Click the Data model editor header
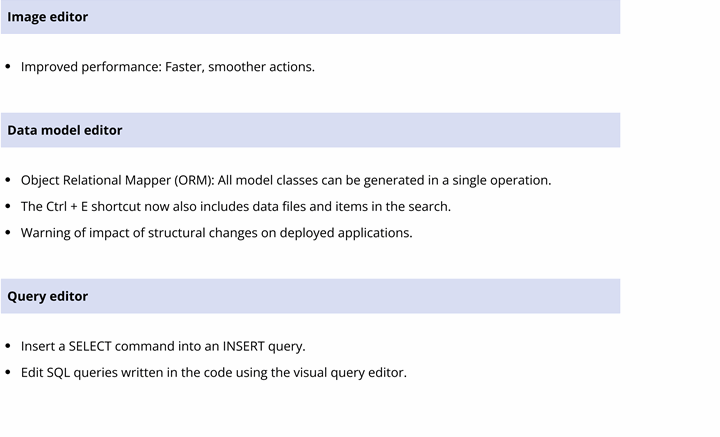Image resolution: width=720 pixels, height=437 pixels. click(310, 130)
